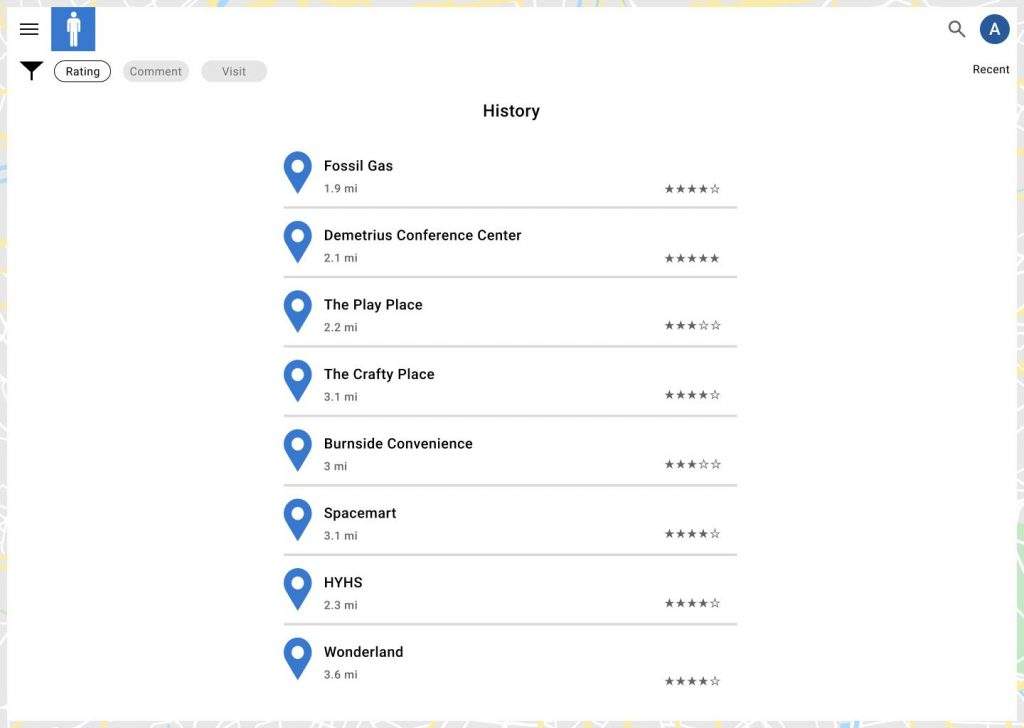Image resolution: width=1024 pixels, height=728 pixels.
Task: Click the map pin beside Spacemart
Action: 298,520
